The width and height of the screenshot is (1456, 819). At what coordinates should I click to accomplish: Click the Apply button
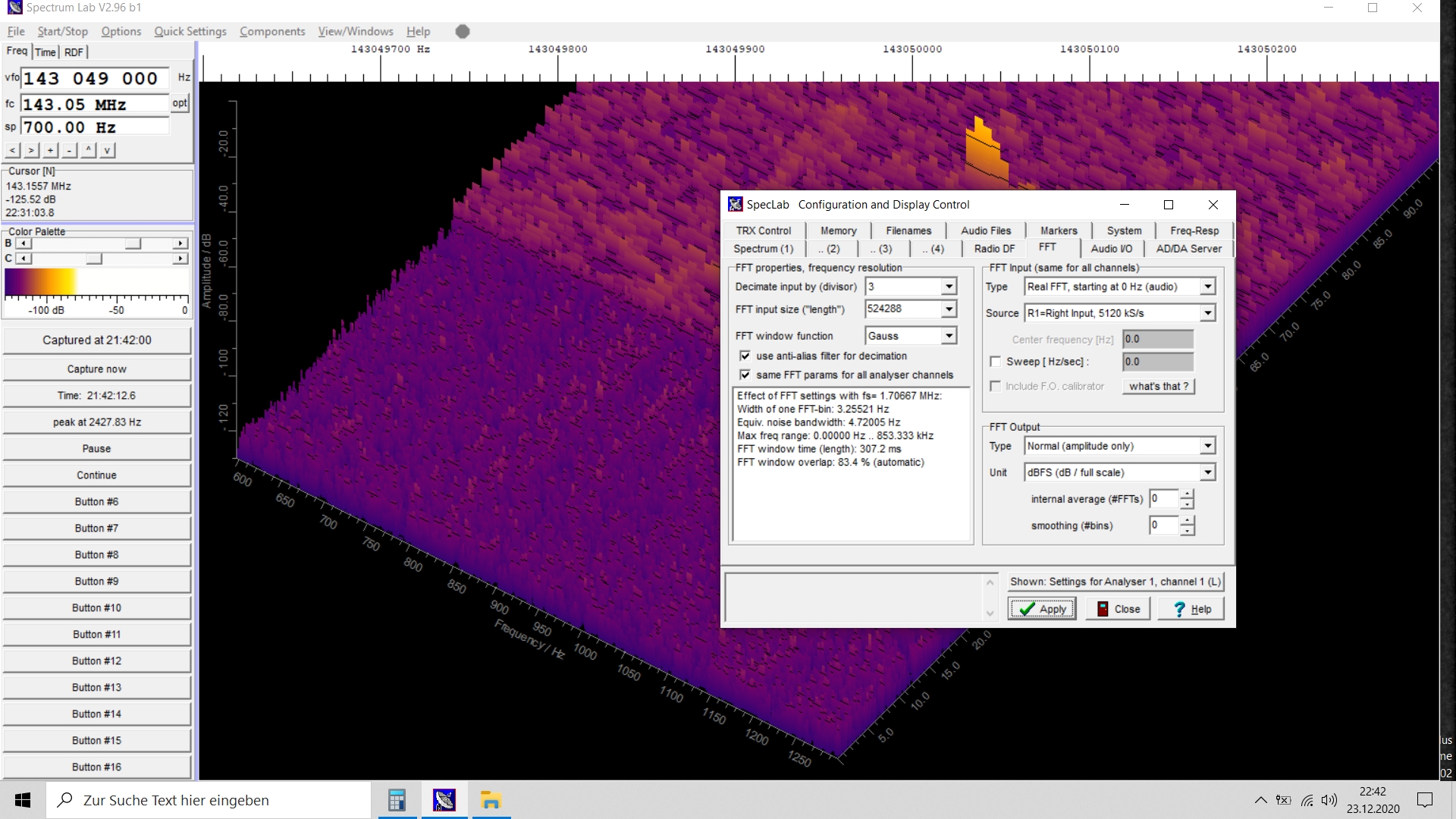click(1042, 609)
